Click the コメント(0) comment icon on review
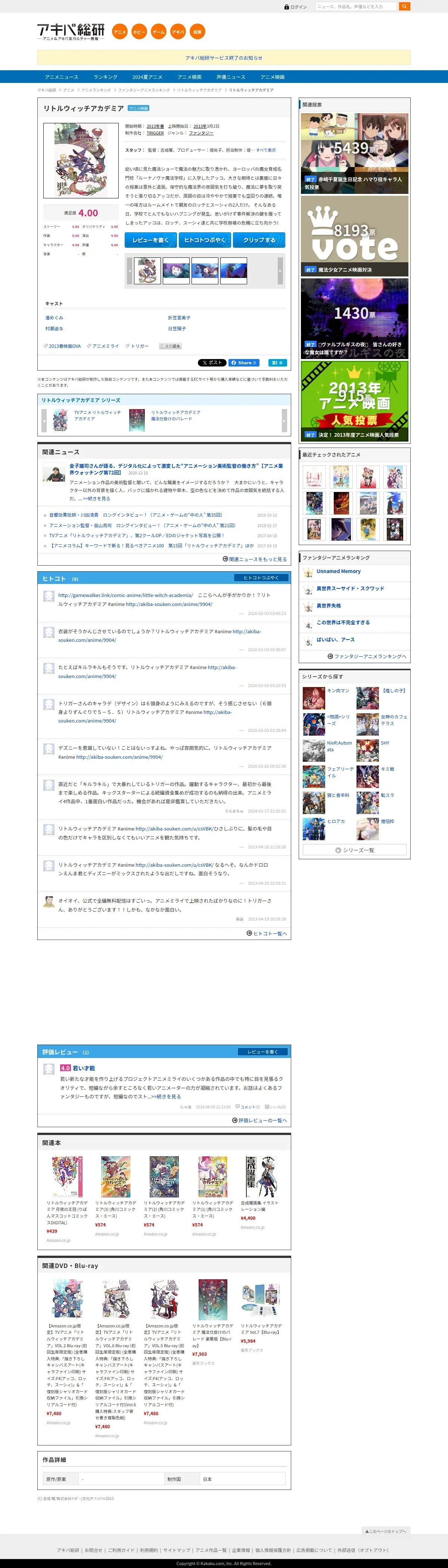This screenshot has height=1568, width=448. (248, 1107)
